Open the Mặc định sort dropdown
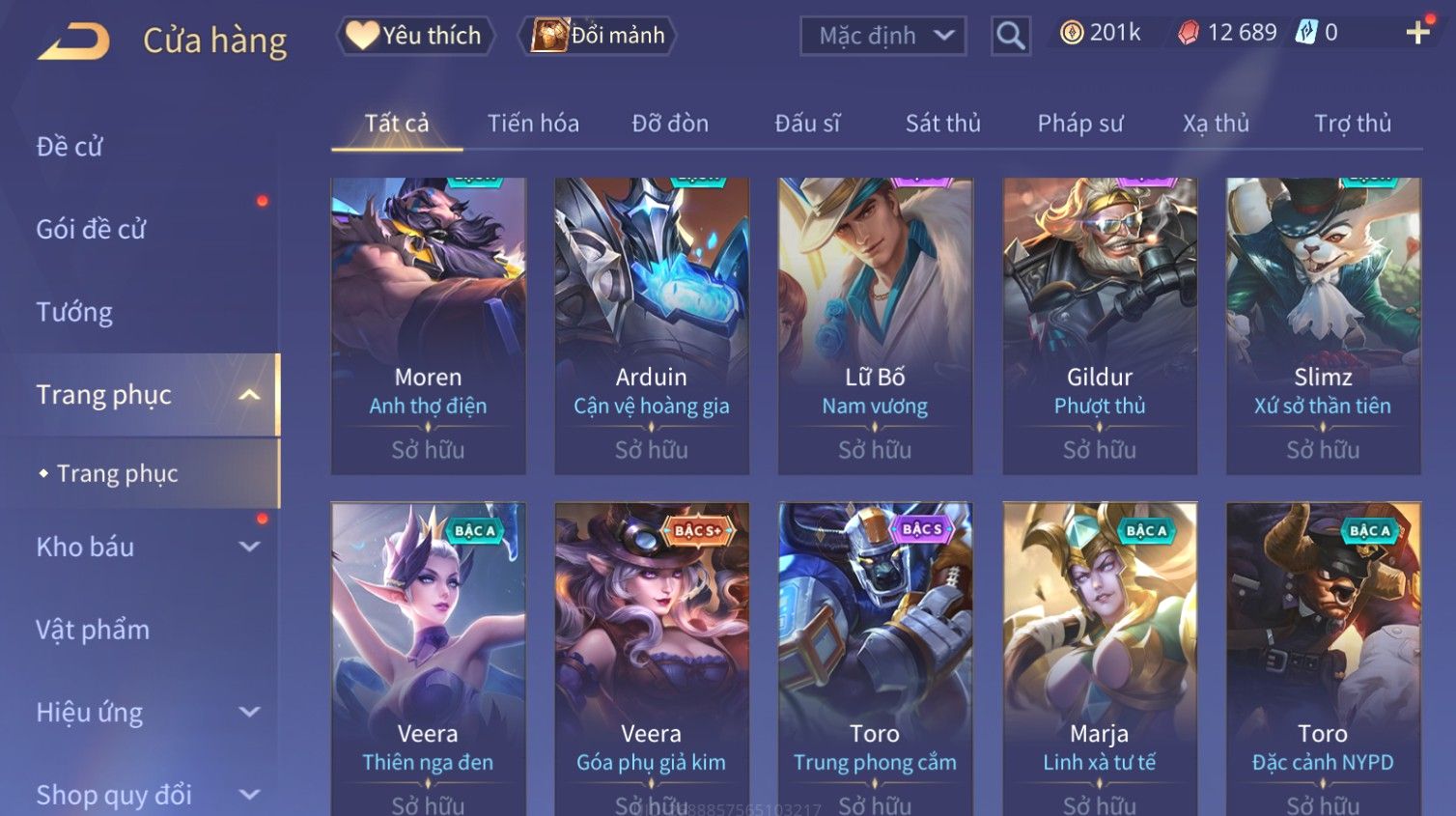 click(x=883, y=36)
